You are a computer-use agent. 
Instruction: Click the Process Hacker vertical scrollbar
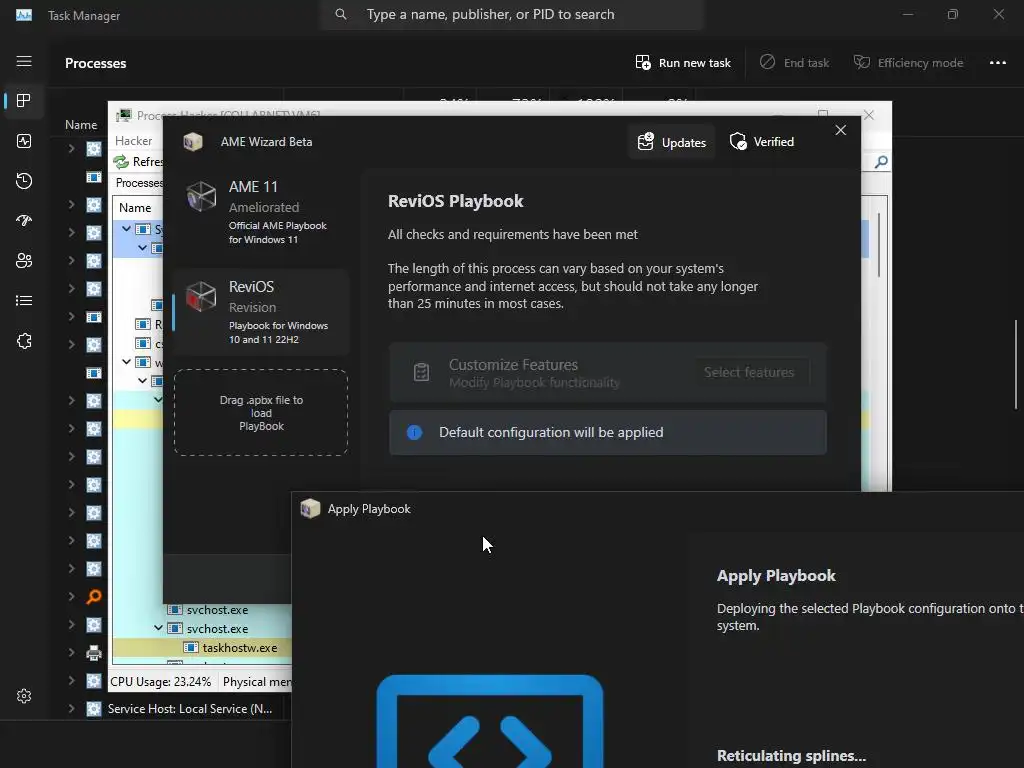(879, 245)
